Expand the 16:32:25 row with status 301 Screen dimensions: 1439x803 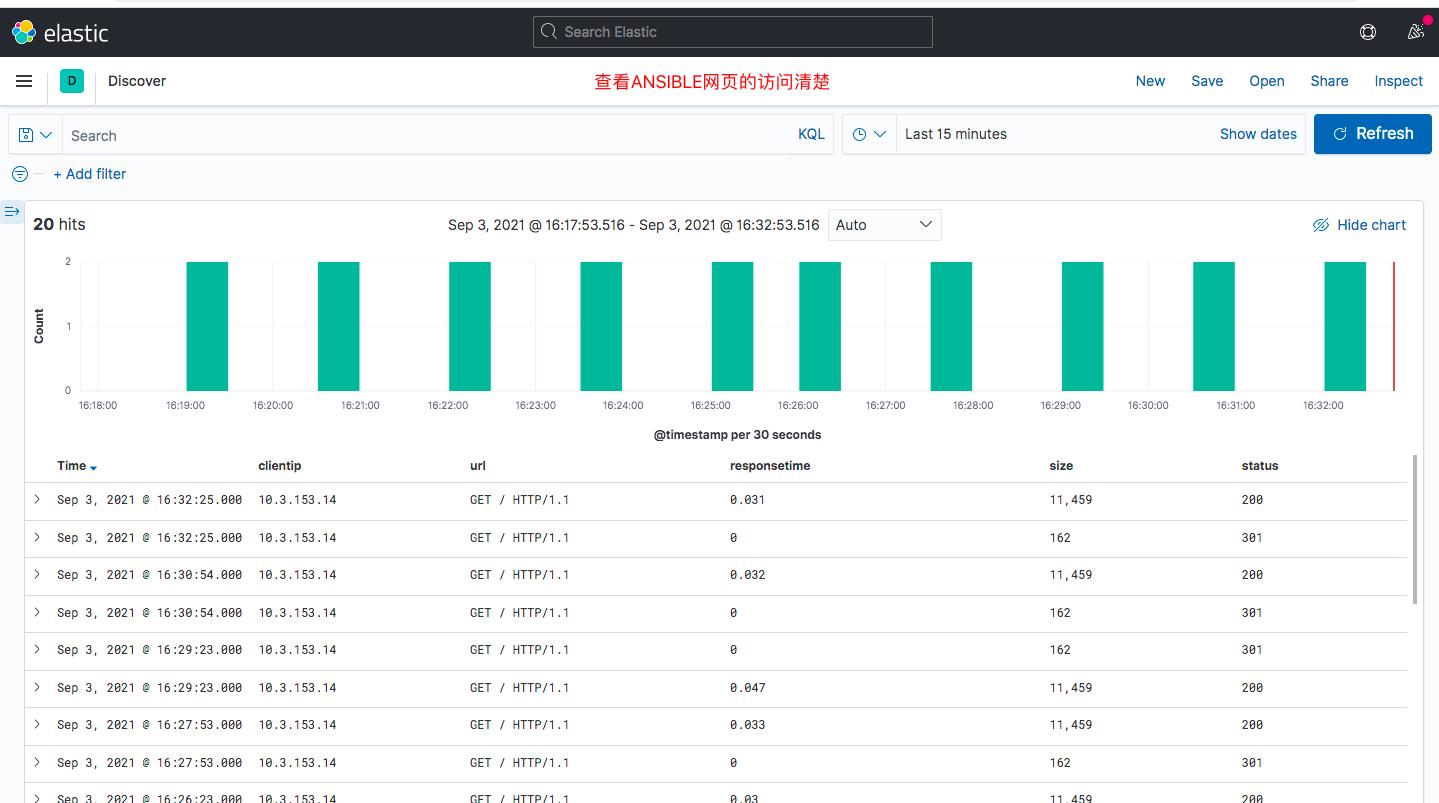37,537
